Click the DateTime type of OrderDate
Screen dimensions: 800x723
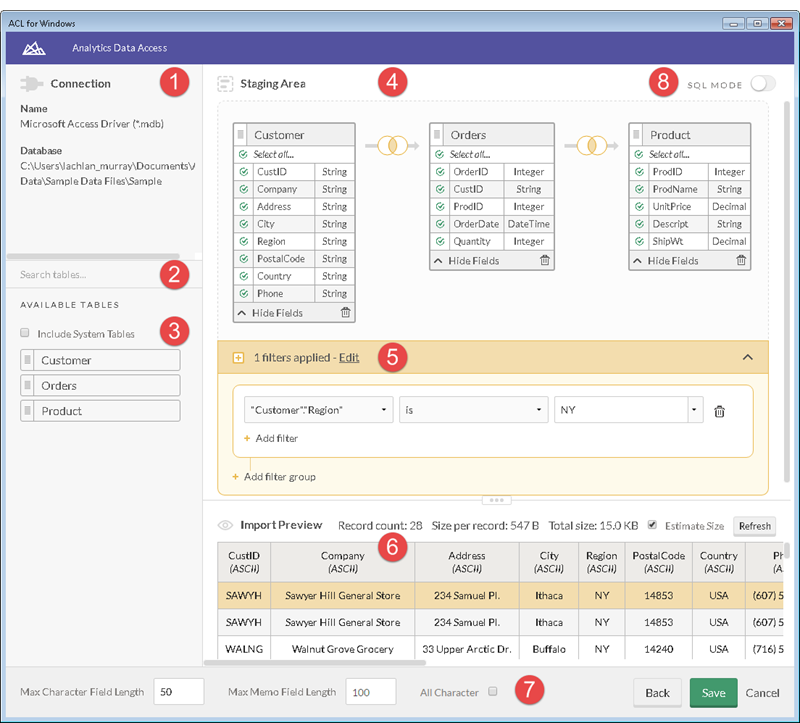tap(529, 224)
